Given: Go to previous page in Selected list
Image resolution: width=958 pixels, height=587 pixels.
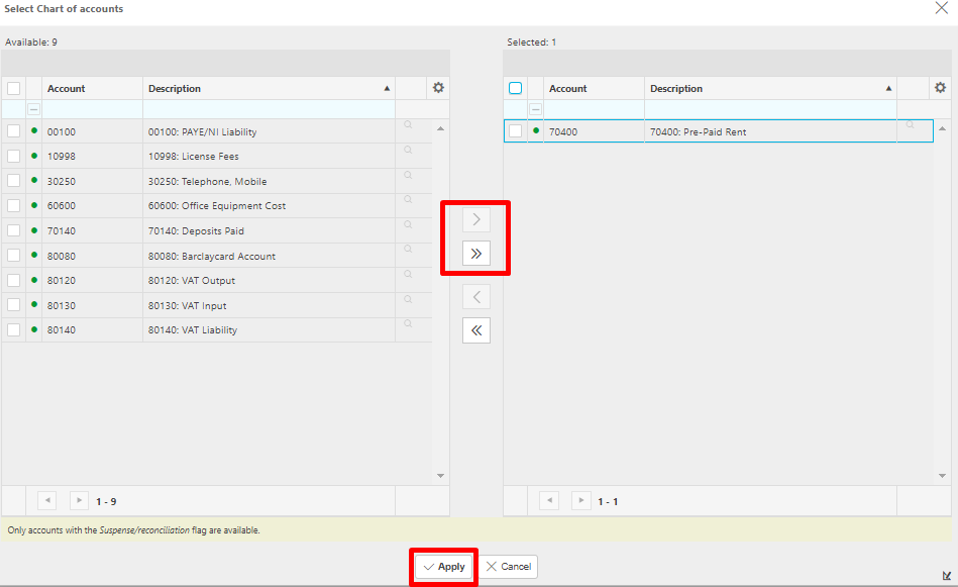Looking at the screenshot, I should click(x=549, y=501).
